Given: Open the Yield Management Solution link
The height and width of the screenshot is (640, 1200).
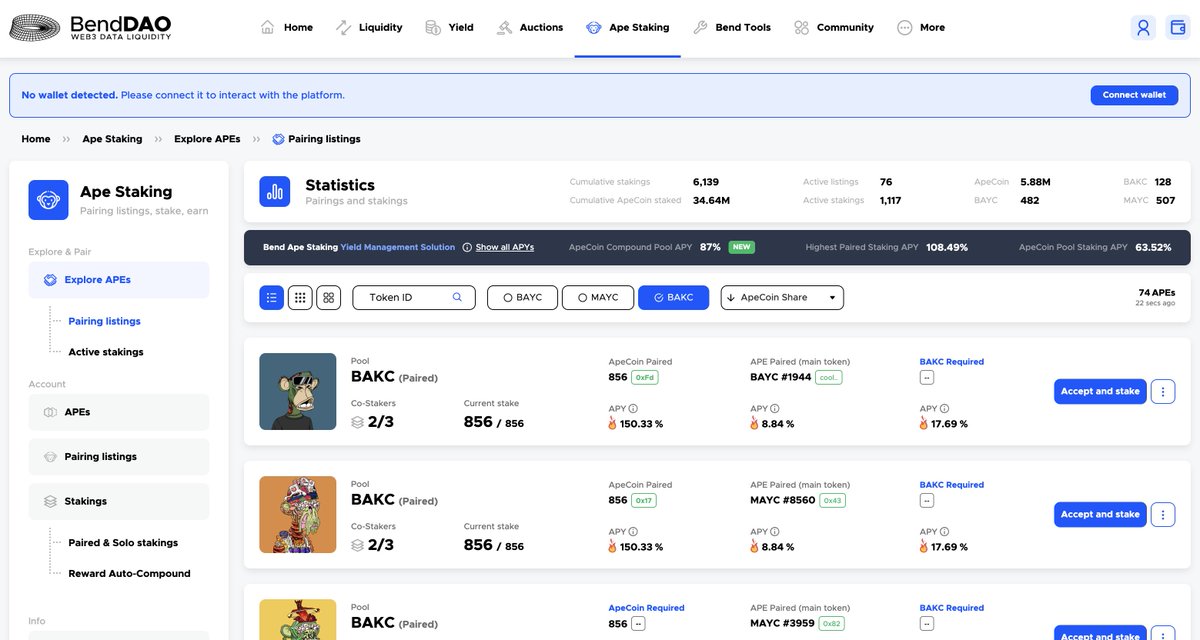Looking at the screenshot, I should pyautogui.click(x=398, y=247).
